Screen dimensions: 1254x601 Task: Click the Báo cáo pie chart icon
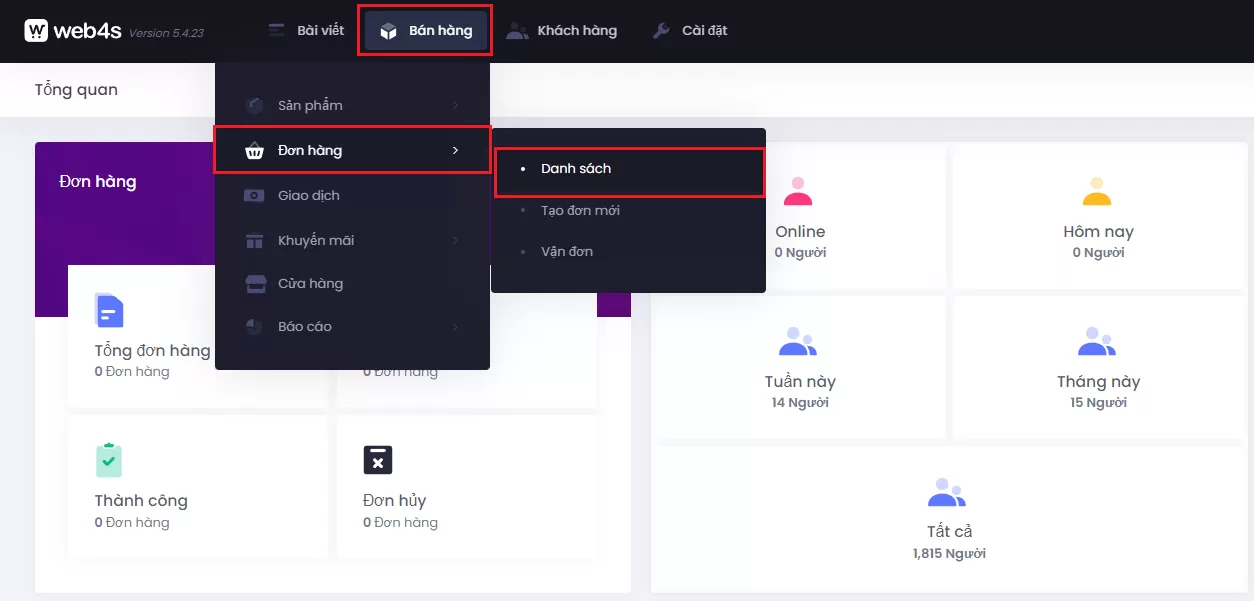pos(255,327)
